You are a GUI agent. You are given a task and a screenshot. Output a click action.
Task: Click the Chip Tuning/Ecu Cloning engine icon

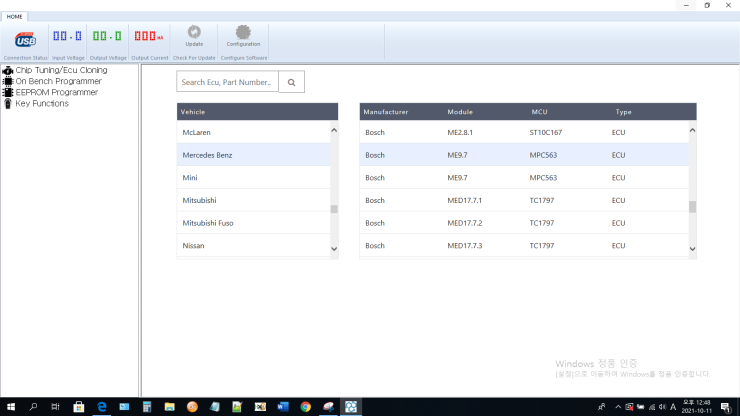pyautogui.click(x=8, y=70)
